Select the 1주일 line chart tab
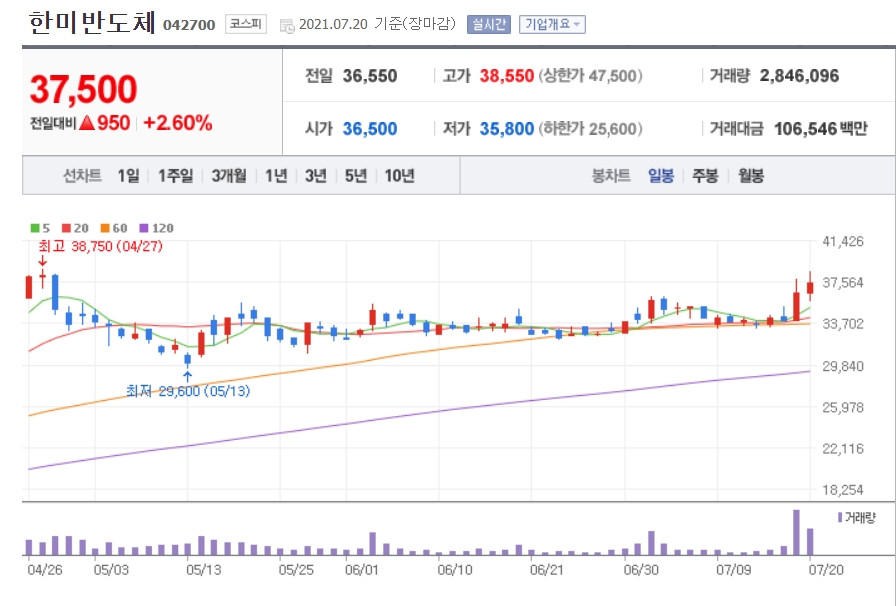Image resolution: width=896 pixels, height=606 pixels. pyautogui.click(x=175, y=176)
